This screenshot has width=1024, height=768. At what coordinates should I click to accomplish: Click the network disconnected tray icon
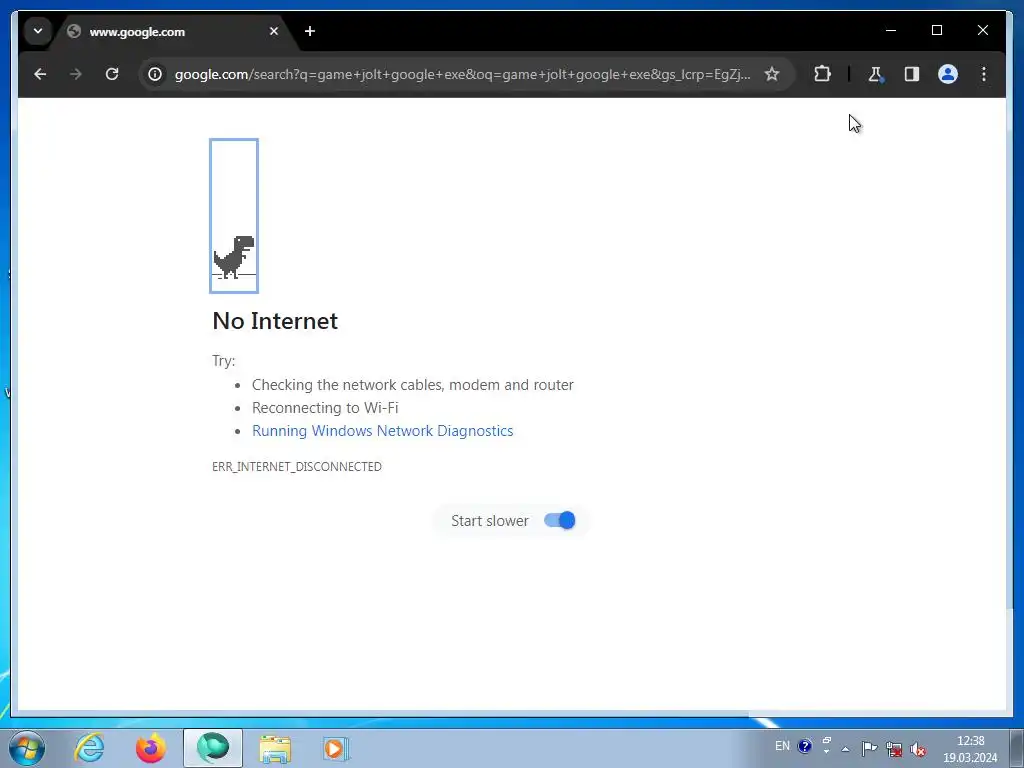[x=894, y=749]
